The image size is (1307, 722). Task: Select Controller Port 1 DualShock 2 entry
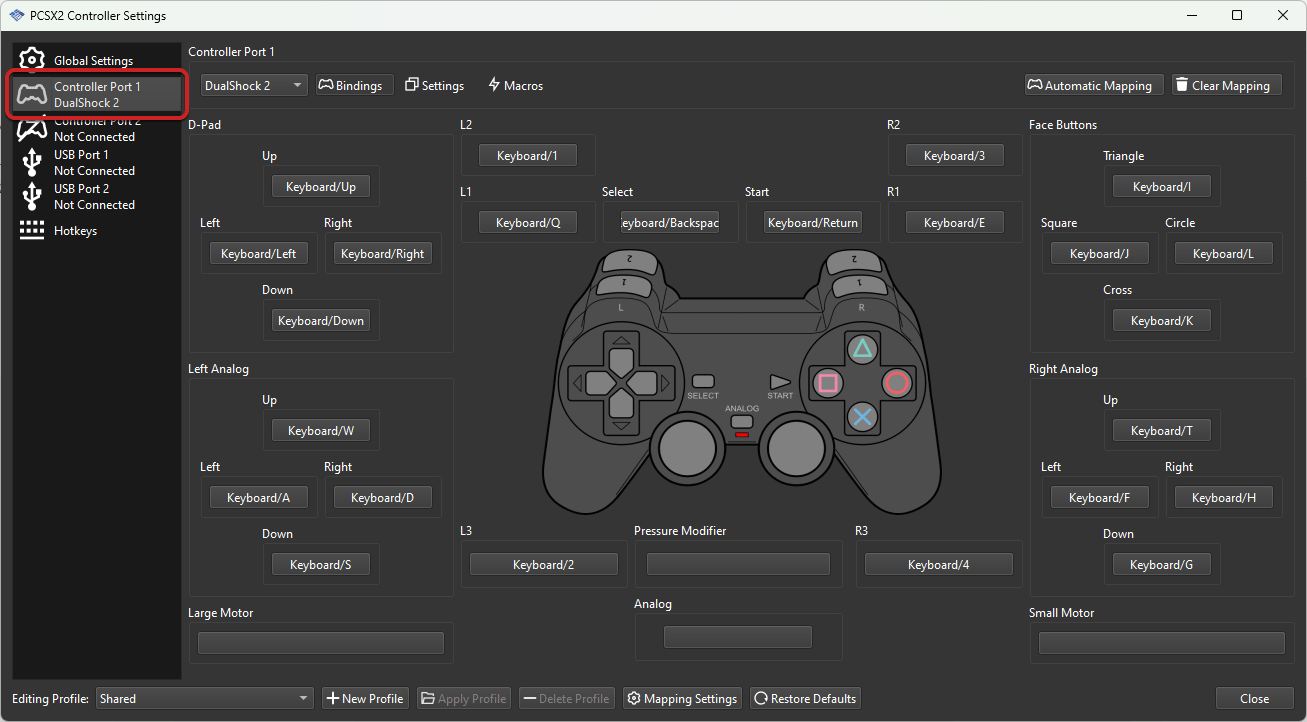(97, 94)
